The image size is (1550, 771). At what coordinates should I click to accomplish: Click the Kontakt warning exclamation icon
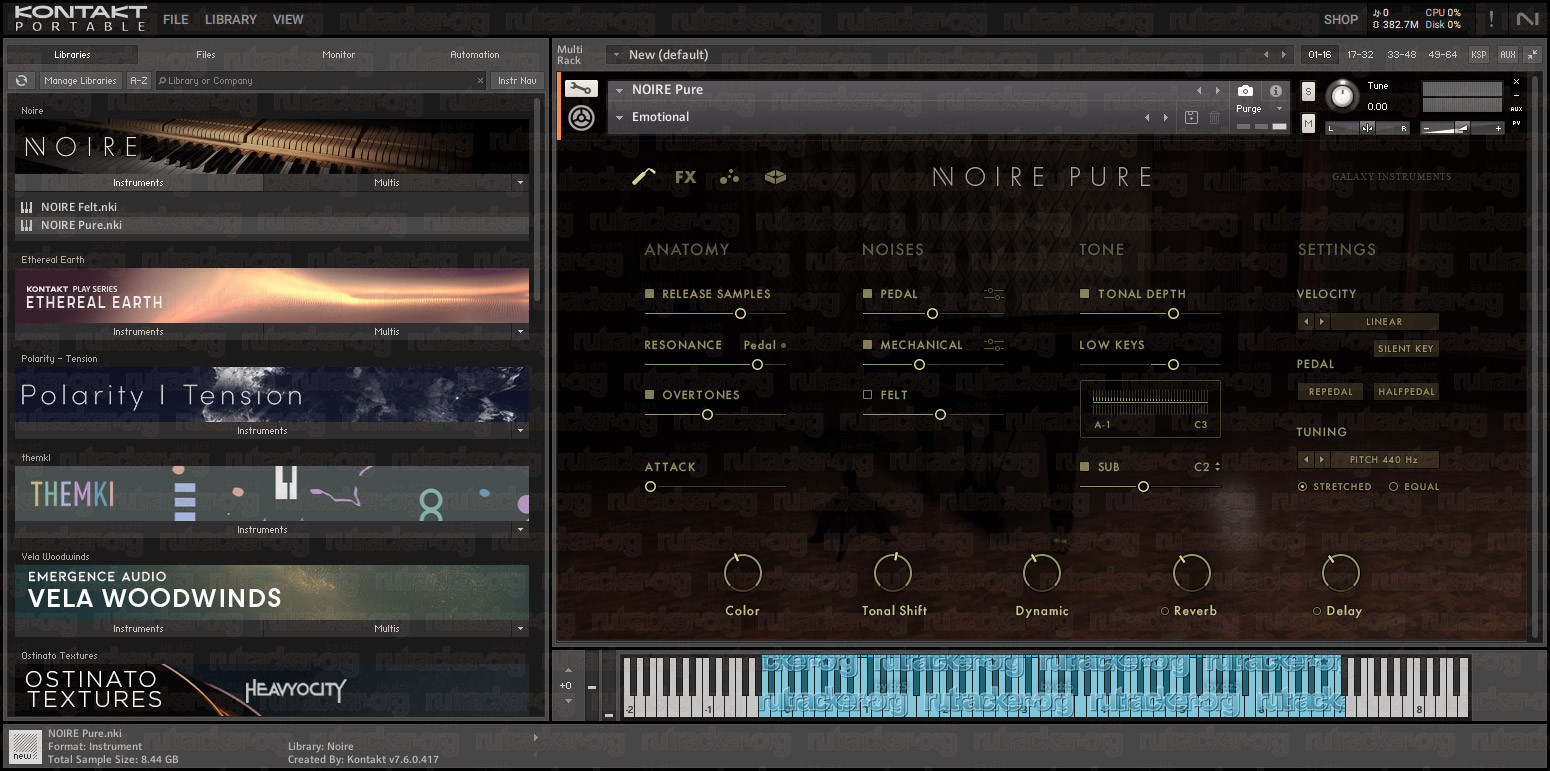pos(1491,19)
